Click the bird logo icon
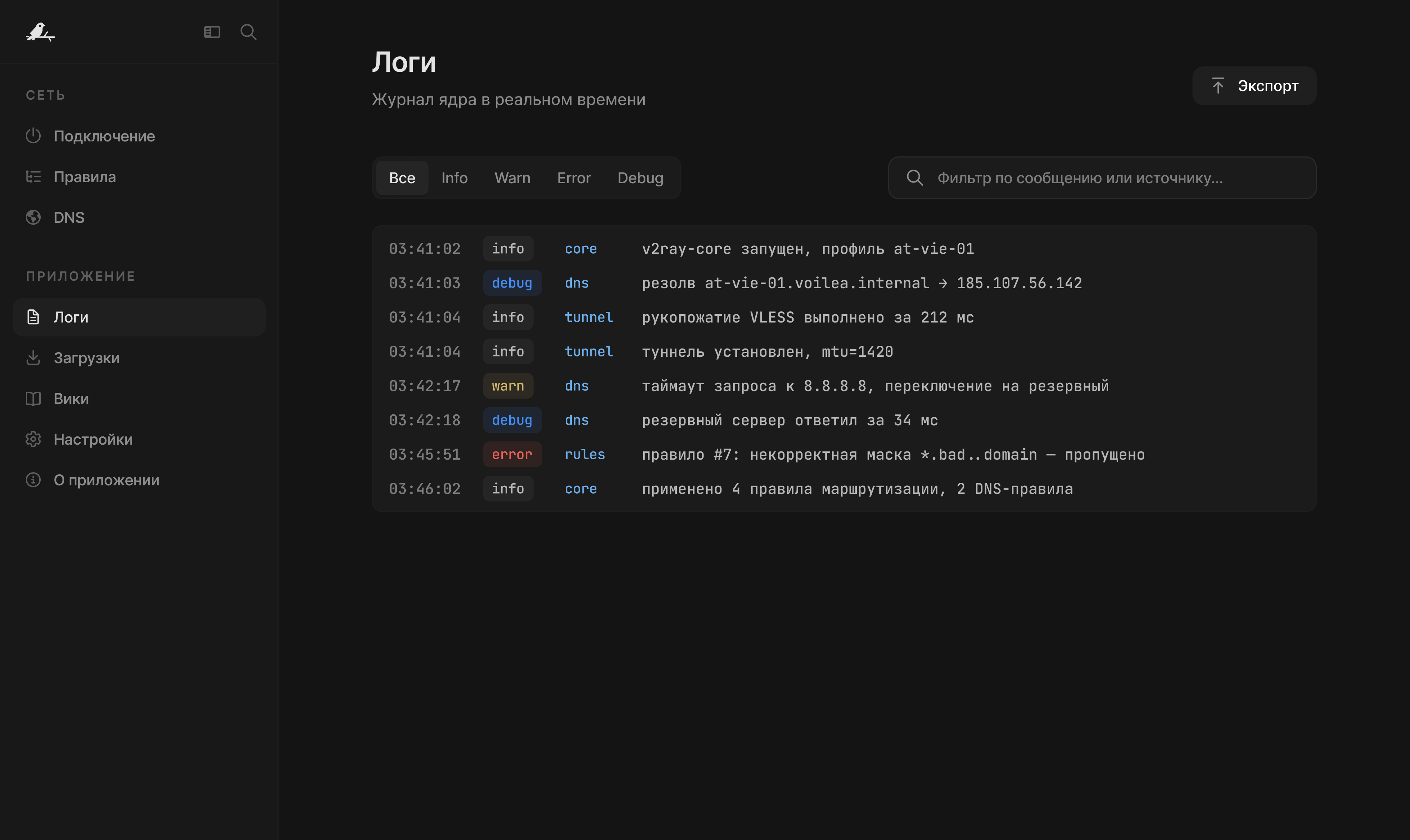Image resolution: width=1410 pixels, height=840 pixels. coord(40,32)
